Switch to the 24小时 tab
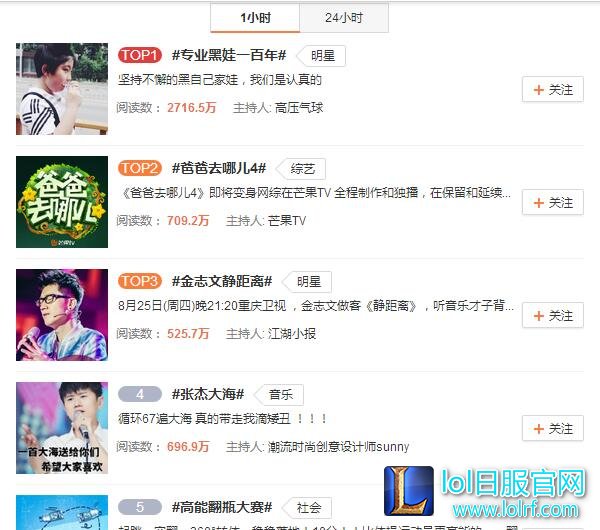The height and width of the screenshot is (530, 600). (344, 18)
